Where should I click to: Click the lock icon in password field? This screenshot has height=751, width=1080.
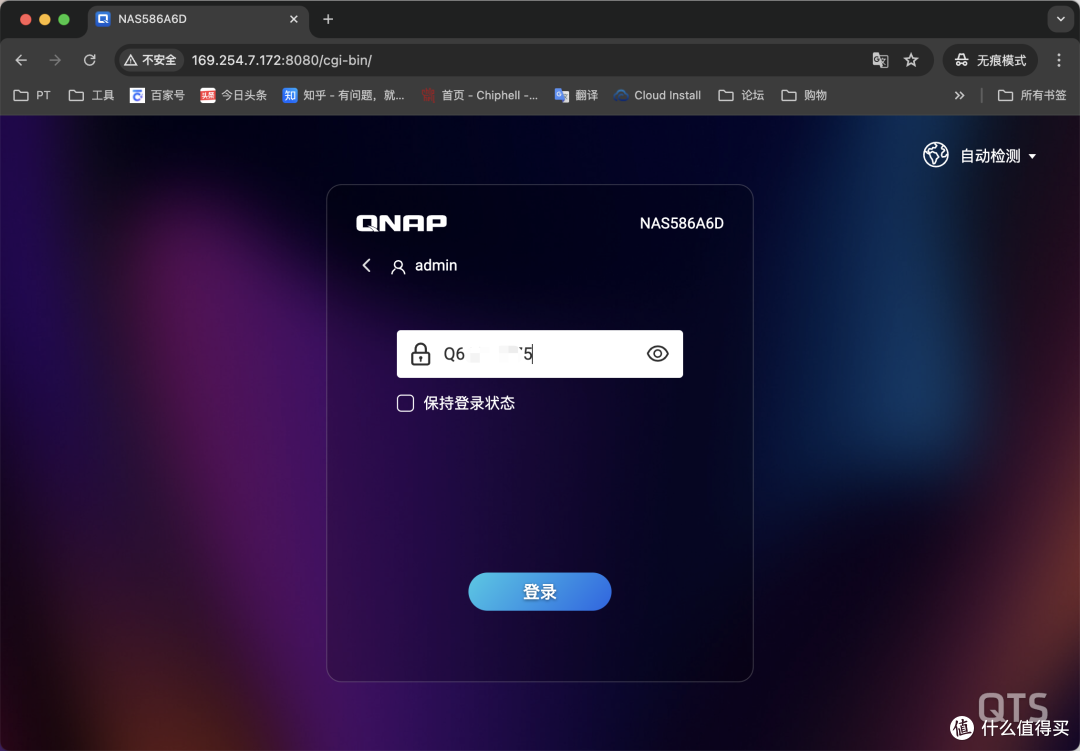[420, 354]
